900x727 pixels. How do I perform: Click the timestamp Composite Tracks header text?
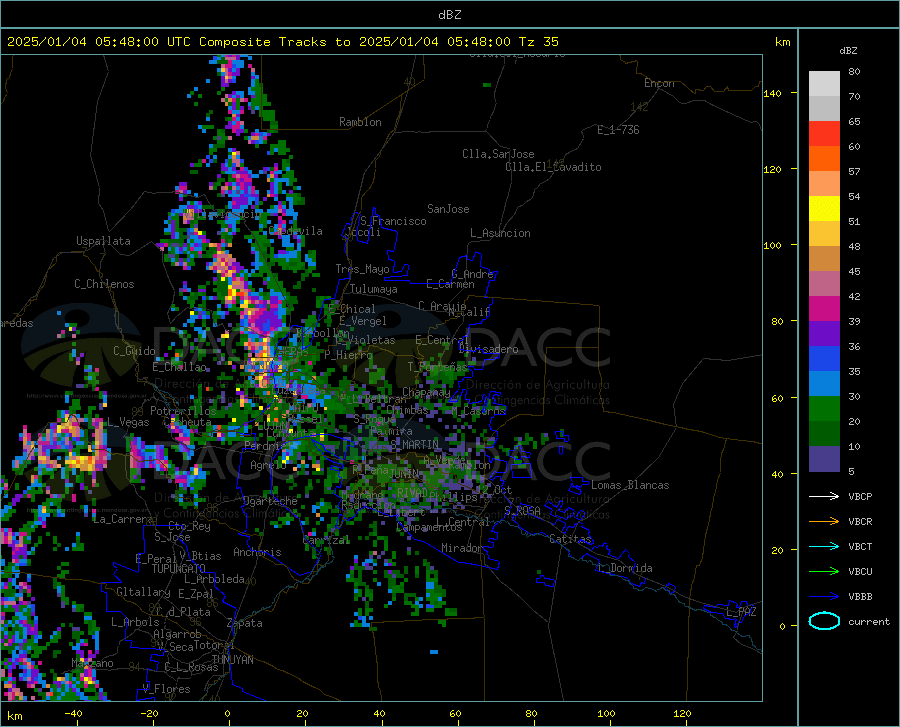pyautogui.click(x=282, y=42)
